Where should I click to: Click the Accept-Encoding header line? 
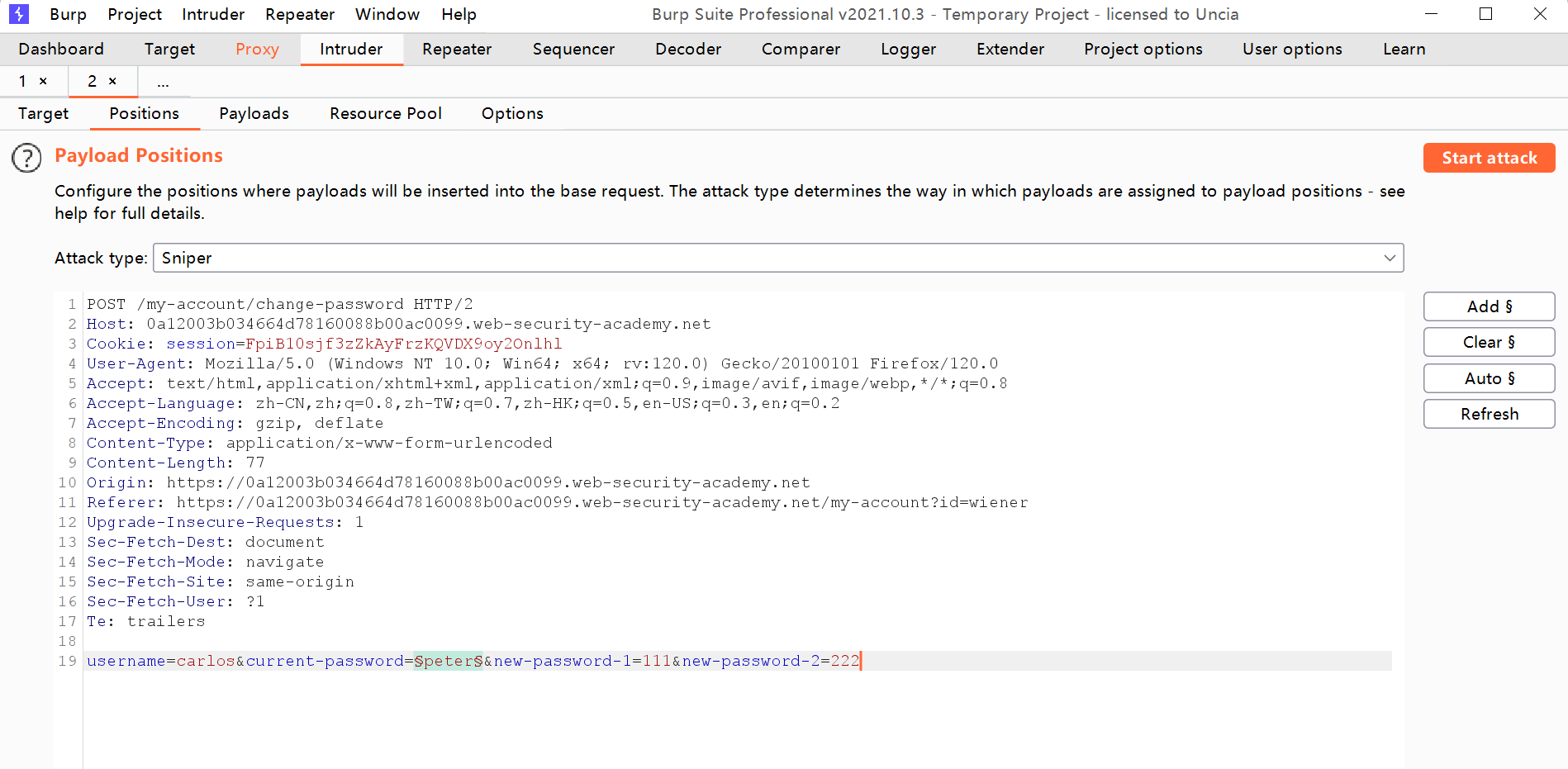pyautogui.click(x=235, y=423)
